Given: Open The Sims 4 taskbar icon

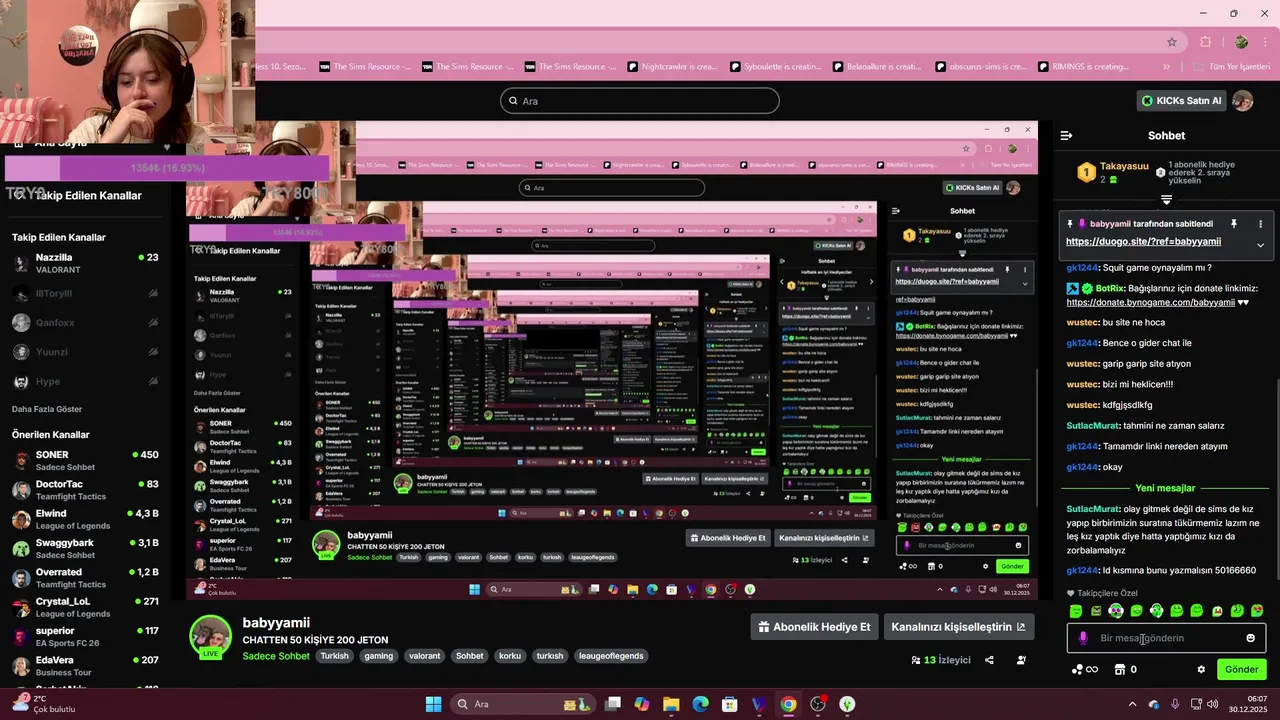Looking at the screenshot, I should [847, 704].
